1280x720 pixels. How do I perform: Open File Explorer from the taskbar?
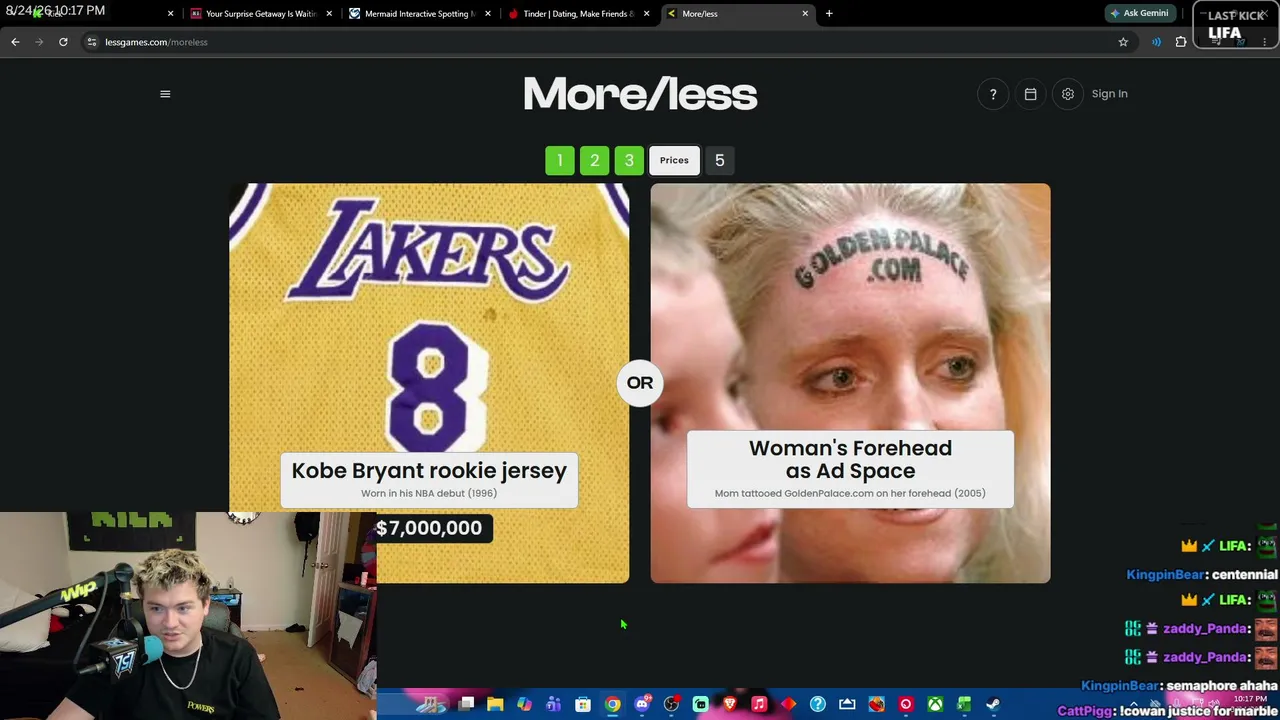(495, 704)
